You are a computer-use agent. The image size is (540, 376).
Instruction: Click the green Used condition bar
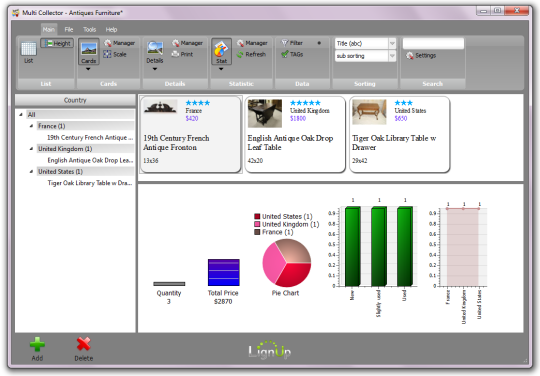pyautogui.click(x=405, y=246)
